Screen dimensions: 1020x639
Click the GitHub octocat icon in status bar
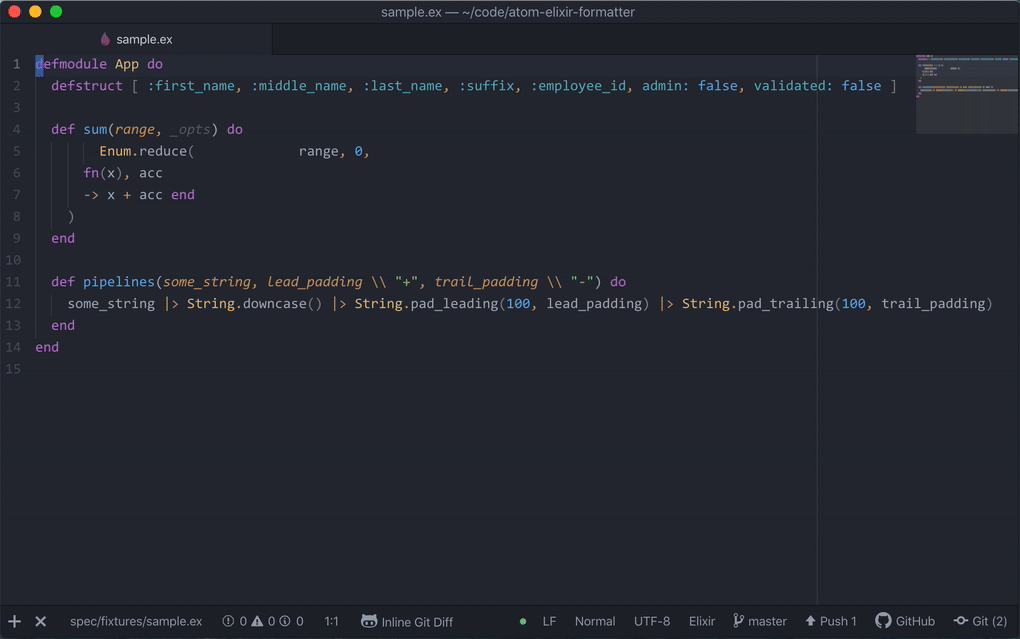[884, 621]
